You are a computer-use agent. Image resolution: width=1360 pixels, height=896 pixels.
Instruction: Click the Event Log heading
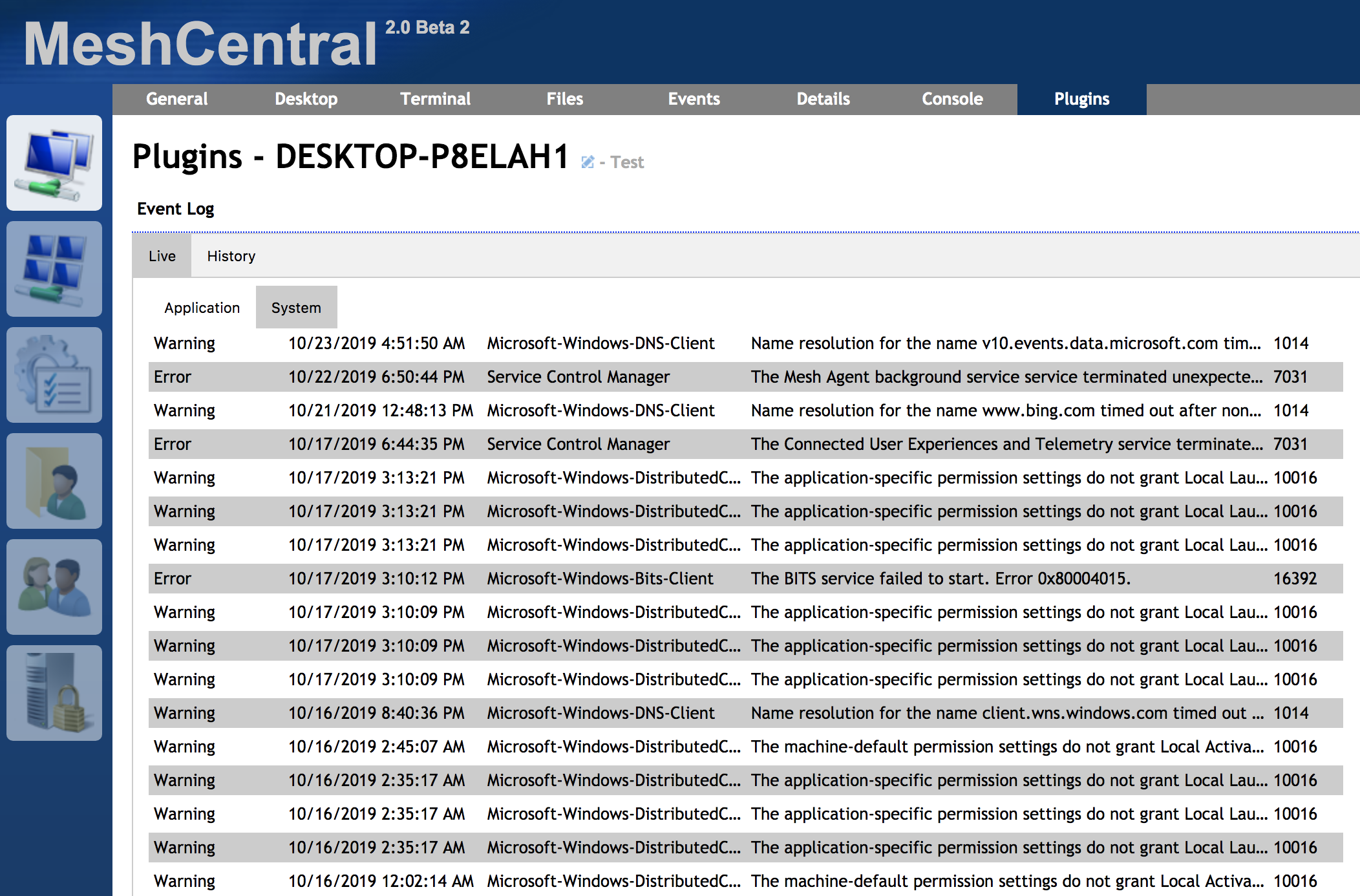point(176,209)
